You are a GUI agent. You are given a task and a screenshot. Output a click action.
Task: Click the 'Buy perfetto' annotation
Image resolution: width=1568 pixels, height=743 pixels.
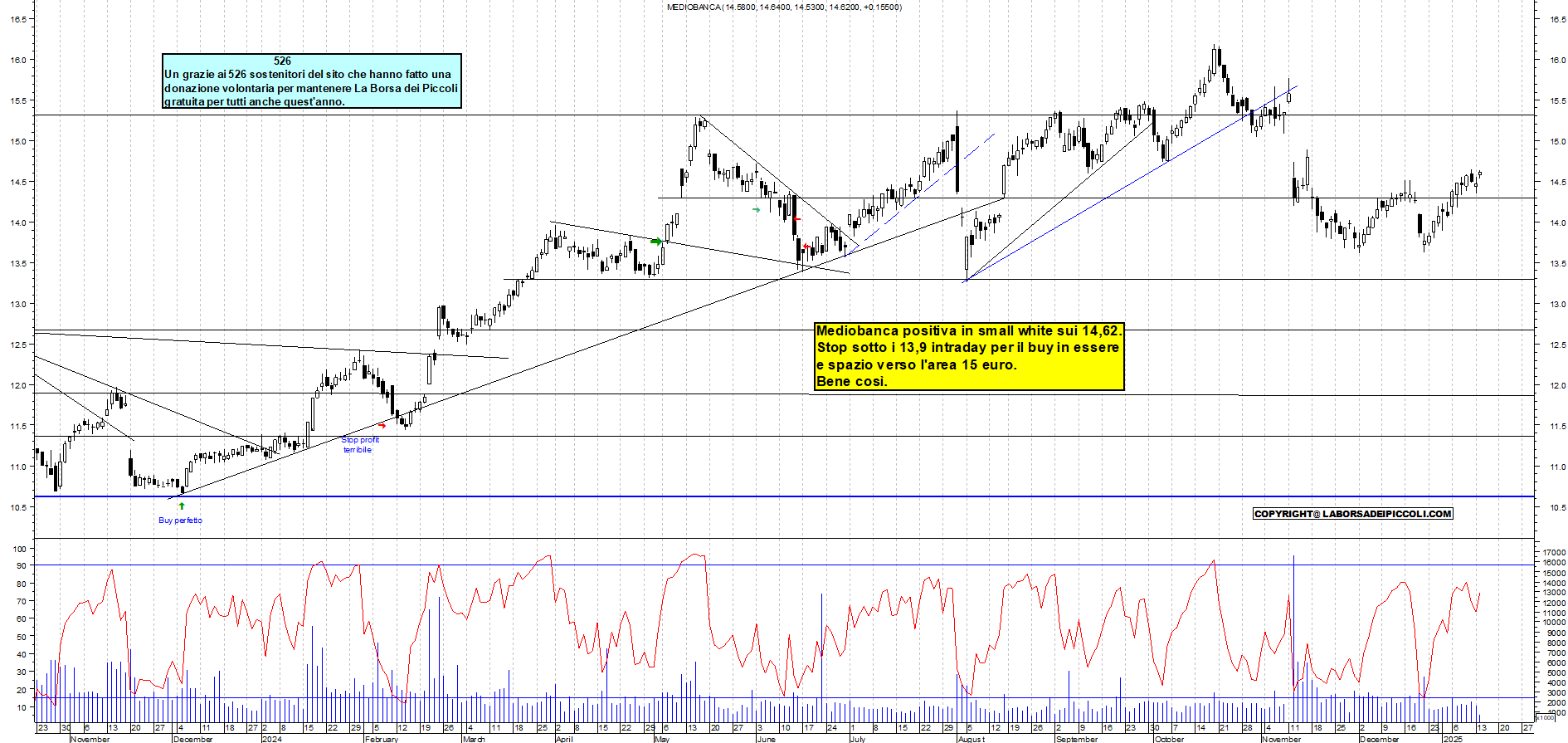(180, 521)
